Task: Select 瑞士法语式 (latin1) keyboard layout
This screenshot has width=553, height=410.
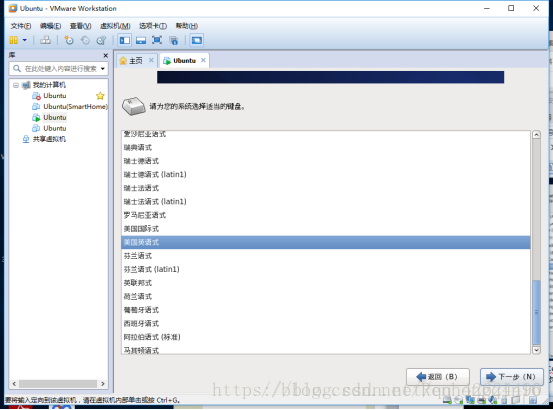Action: (x=326, y=202)
